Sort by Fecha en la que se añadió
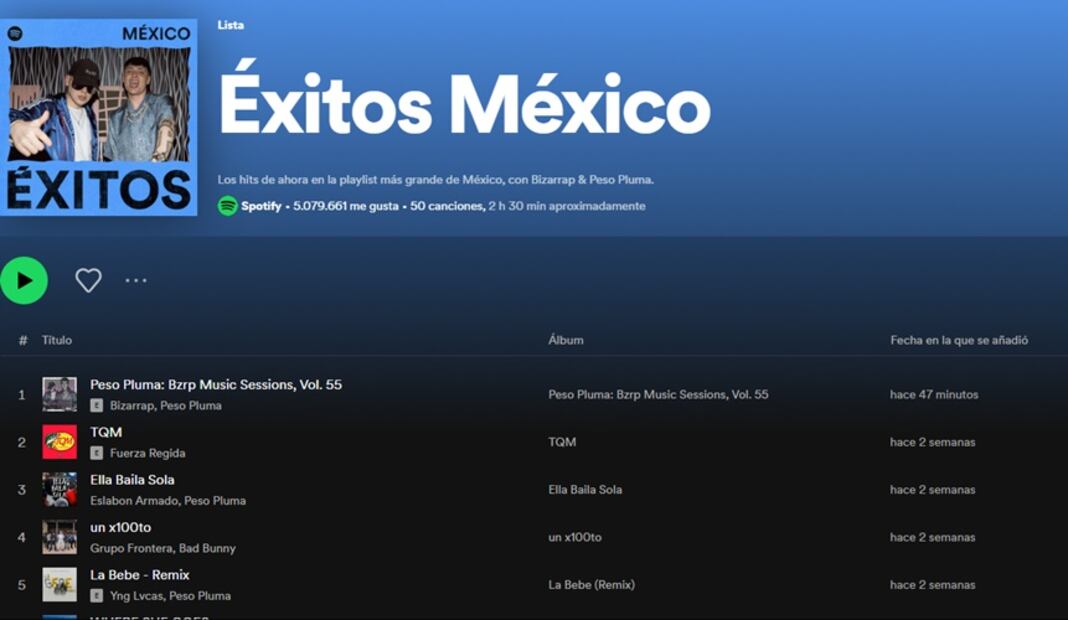 958,340
